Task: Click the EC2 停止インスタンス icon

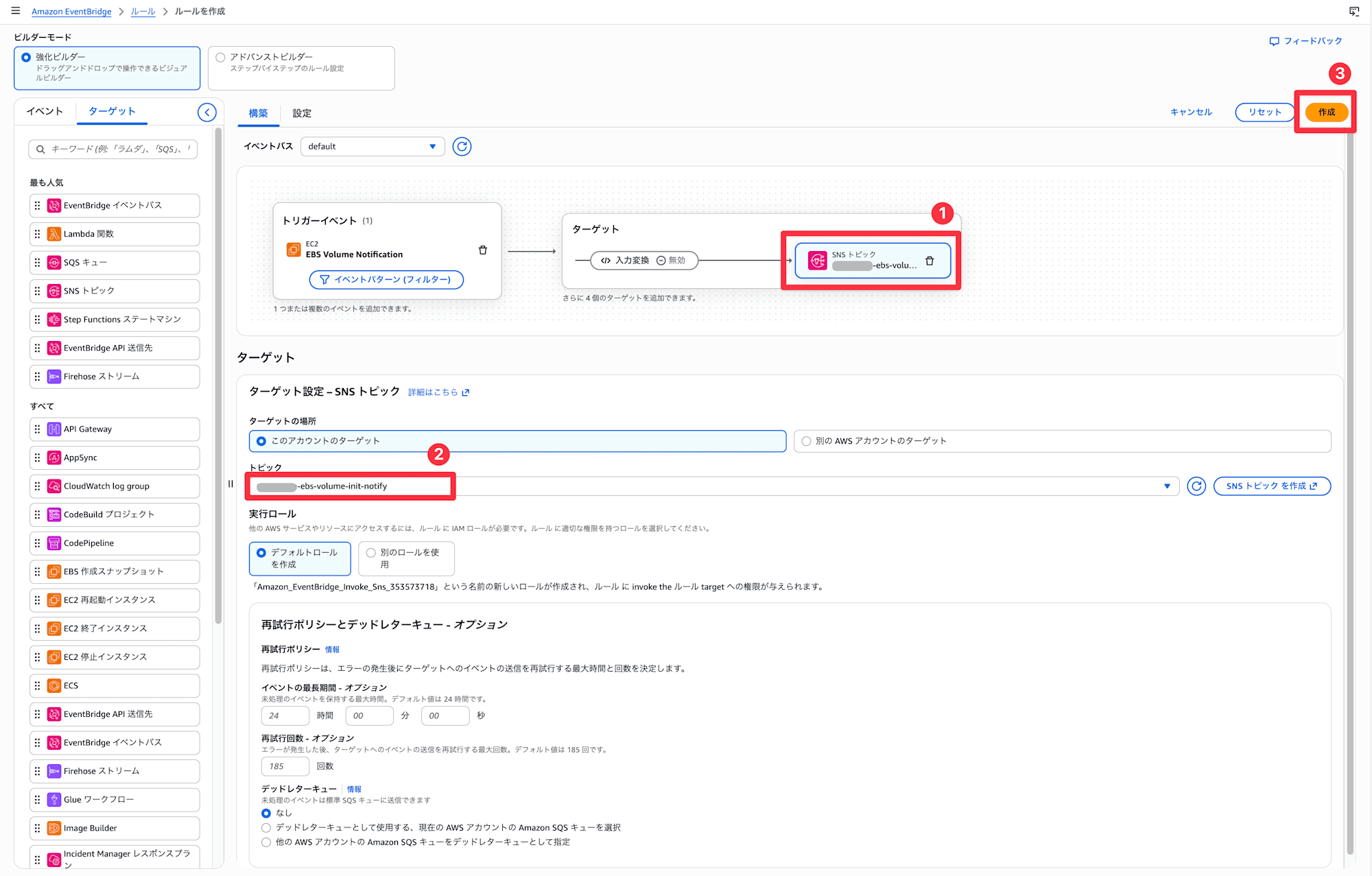Action: [x=54, y=657]
